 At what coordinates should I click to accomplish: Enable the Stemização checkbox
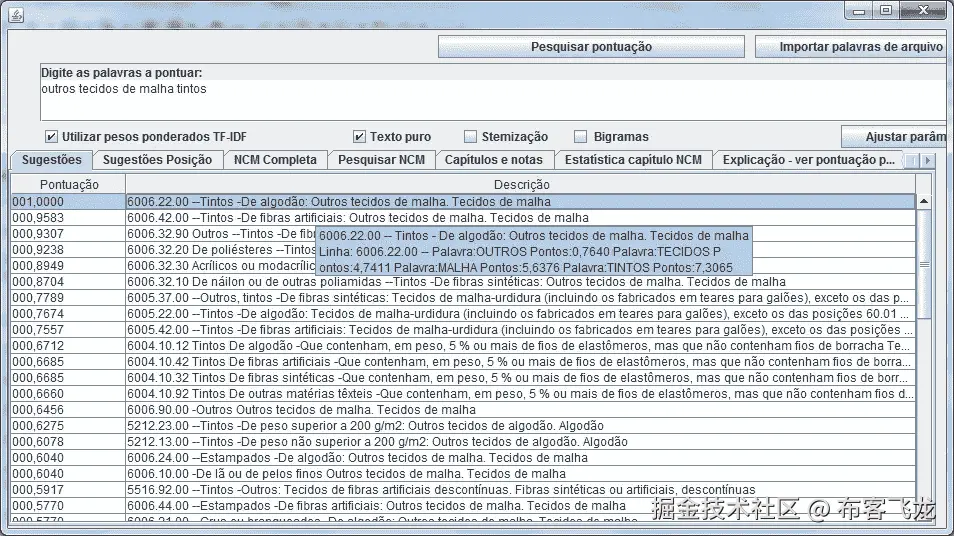click(470, 136)
